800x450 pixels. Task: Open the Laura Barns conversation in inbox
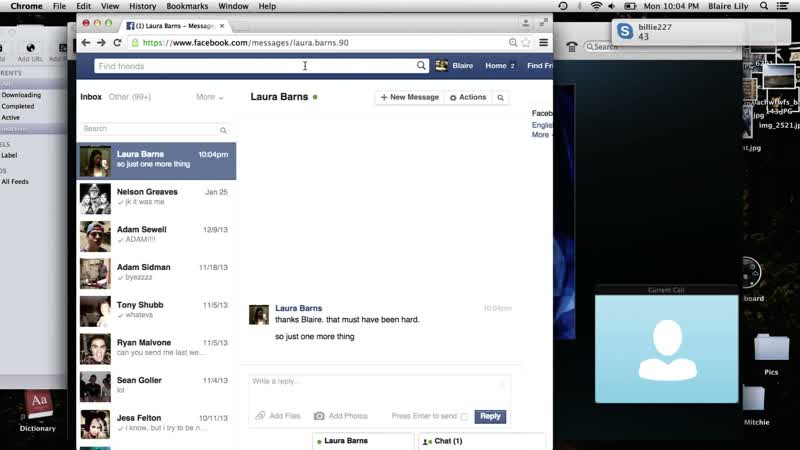[x=156, y=161]
